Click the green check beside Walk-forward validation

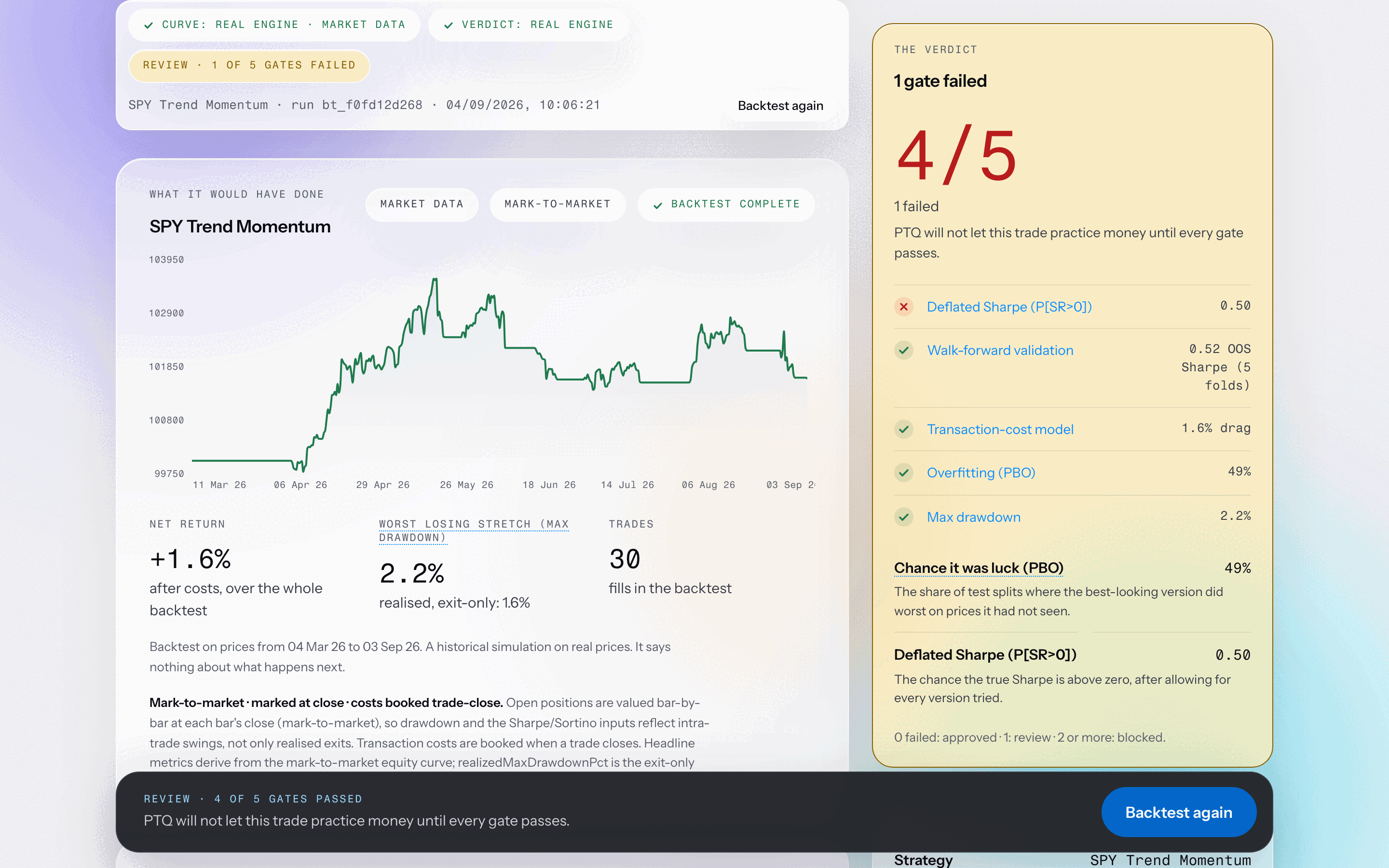pos(903,350)
